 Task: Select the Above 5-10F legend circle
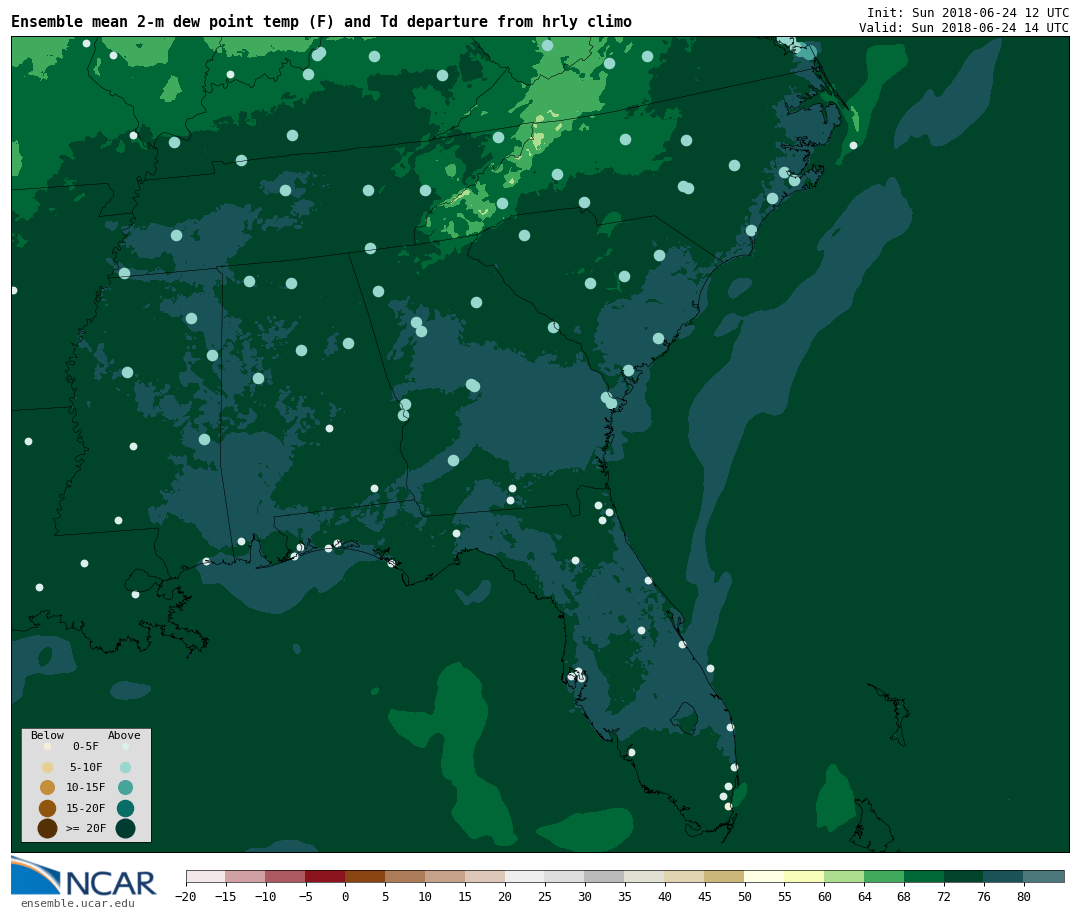pos(125,768)
